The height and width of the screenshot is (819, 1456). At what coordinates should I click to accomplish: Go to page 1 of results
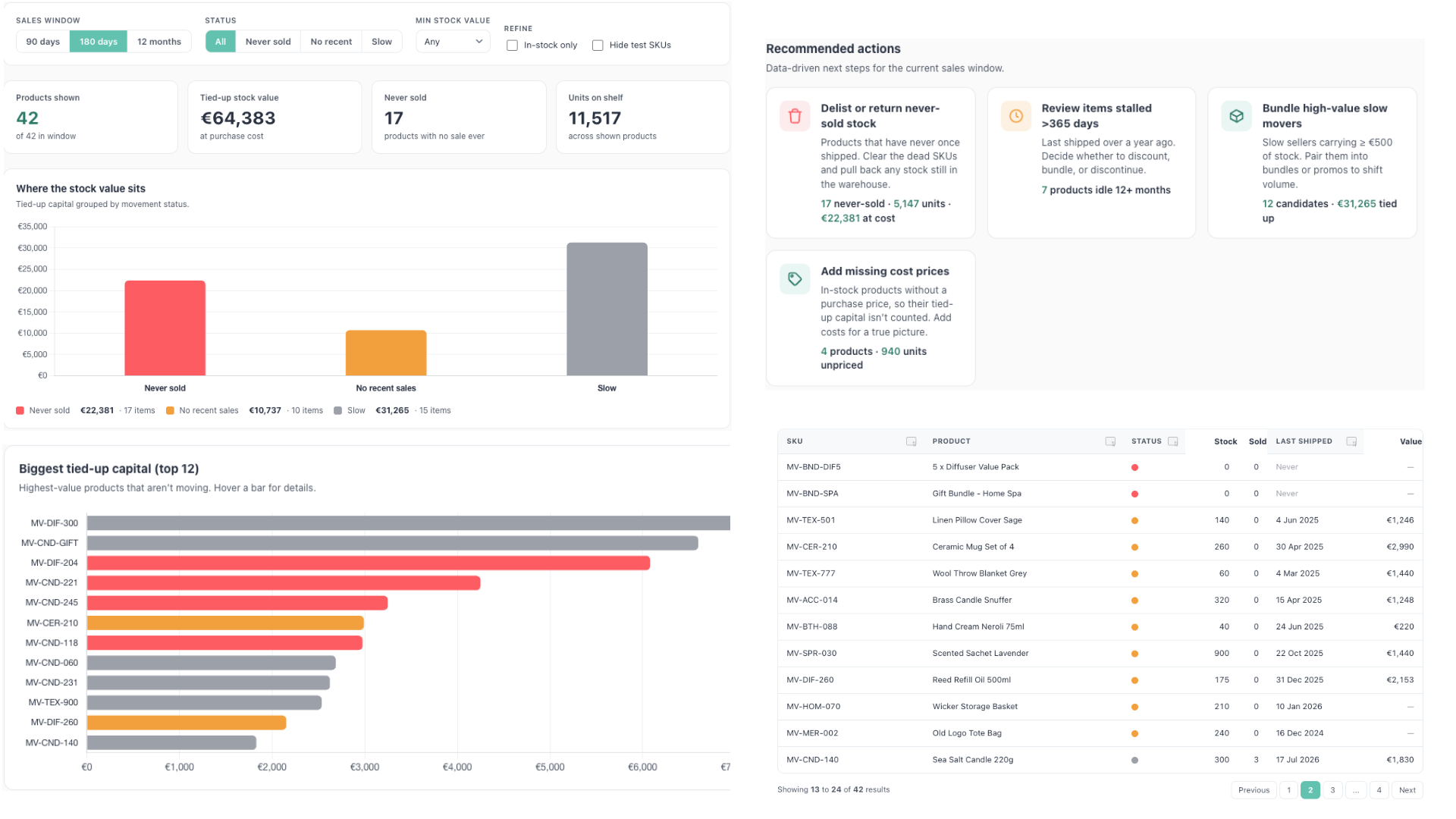pos(1288,790)
